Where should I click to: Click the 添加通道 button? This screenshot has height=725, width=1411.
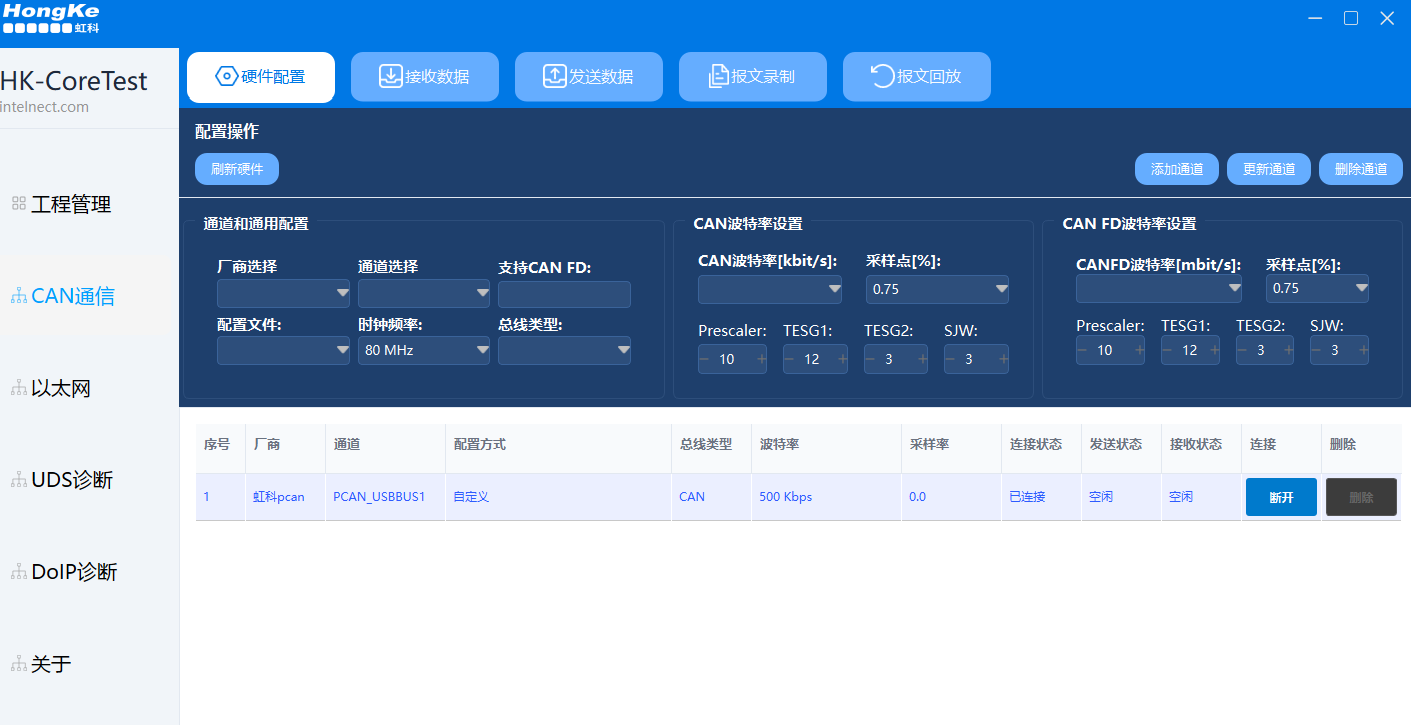pyautogui.click(x=1176, y=169)
